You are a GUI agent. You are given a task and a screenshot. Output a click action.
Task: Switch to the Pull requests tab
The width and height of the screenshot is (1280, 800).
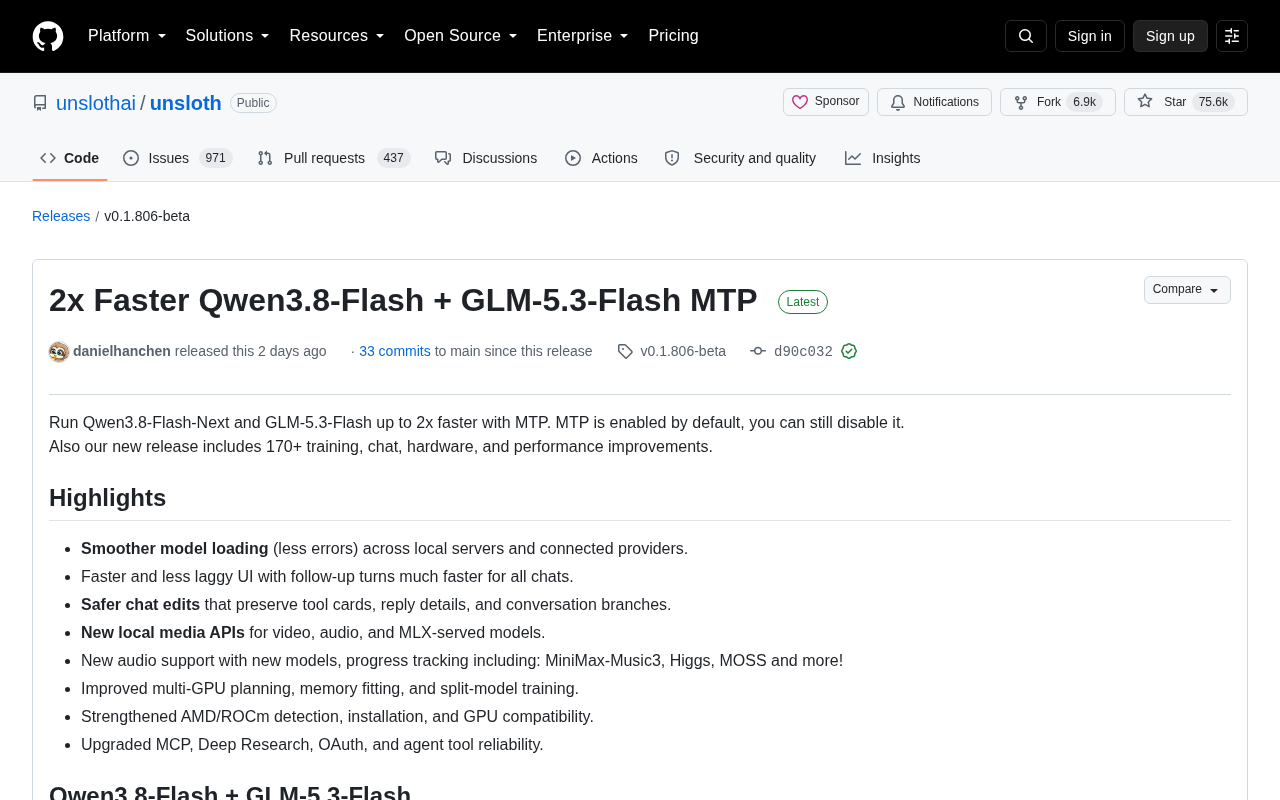tap(334, 158)
